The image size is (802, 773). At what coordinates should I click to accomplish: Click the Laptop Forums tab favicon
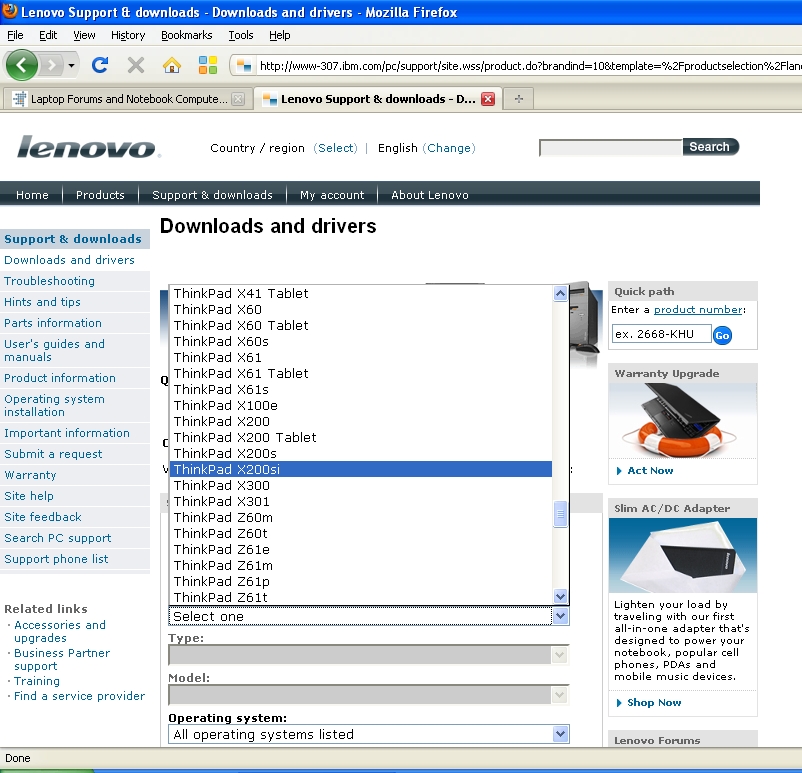(19, 99)
